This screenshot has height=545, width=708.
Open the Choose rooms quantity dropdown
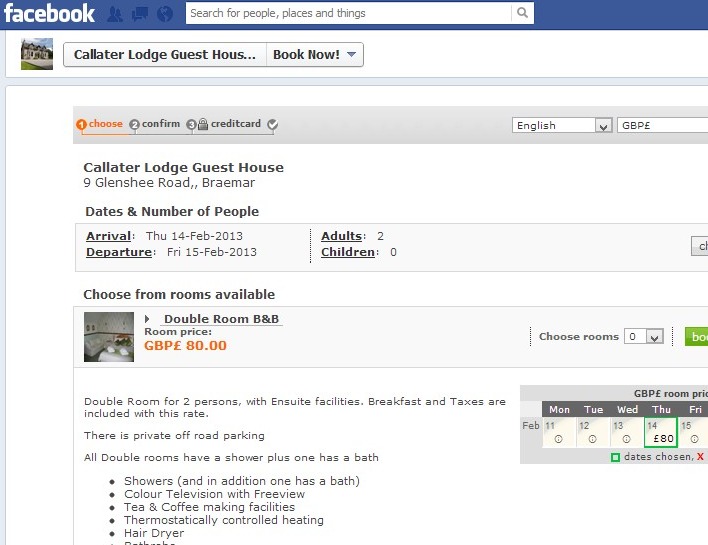(643, 336)
